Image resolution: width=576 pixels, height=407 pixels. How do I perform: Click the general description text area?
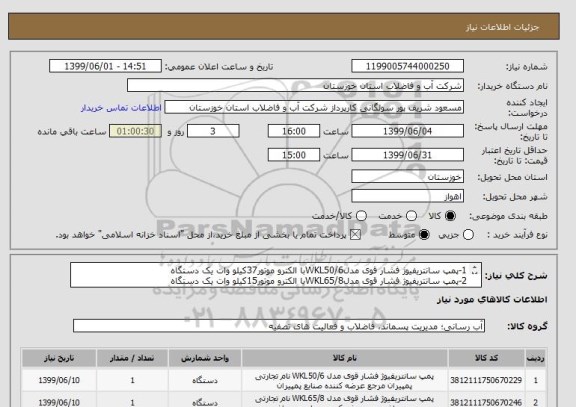276,275
